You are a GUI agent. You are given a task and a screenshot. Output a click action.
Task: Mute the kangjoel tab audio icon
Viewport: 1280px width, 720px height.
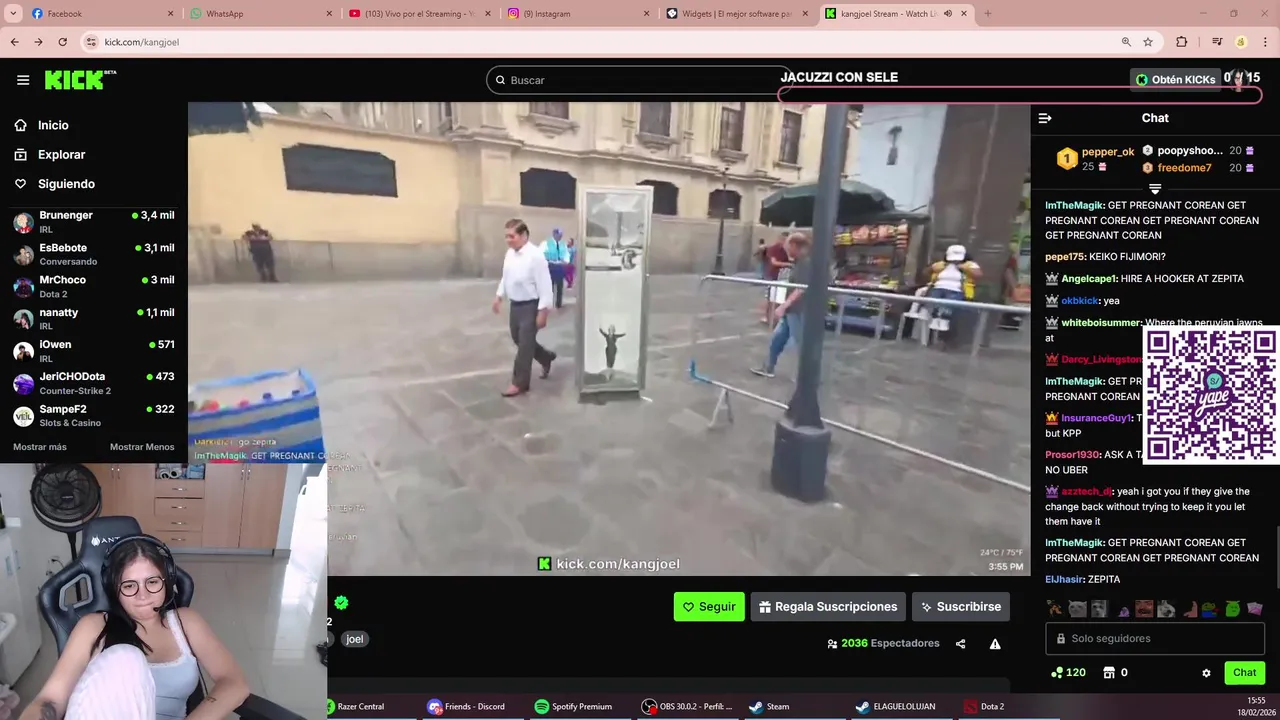(947, 14)
